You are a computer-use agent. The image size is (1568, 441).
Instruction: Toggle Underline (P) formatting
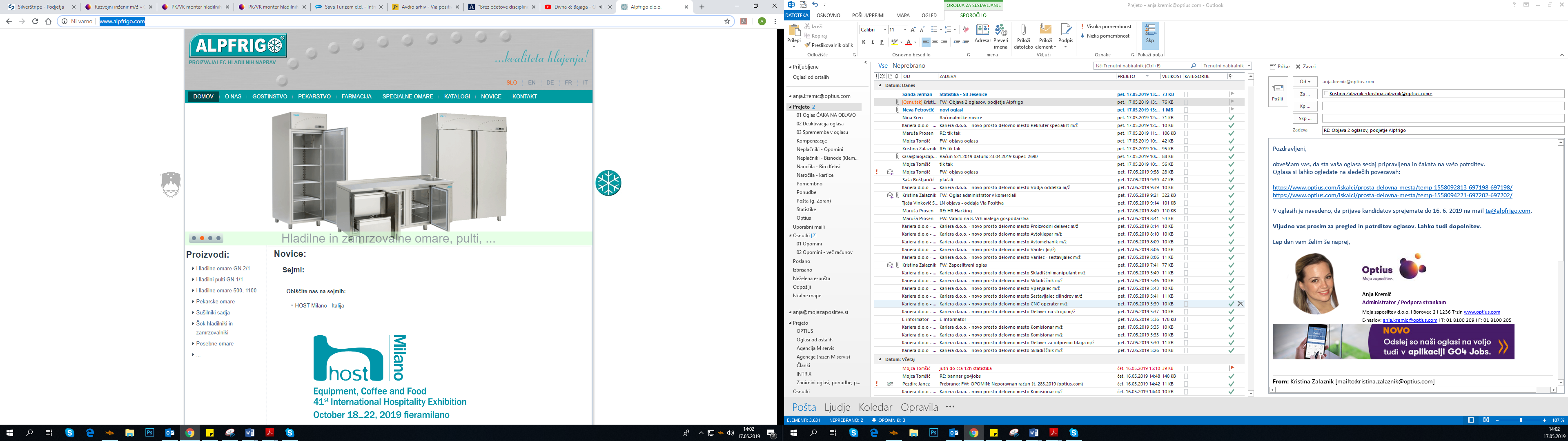click(x=882, y=42)
